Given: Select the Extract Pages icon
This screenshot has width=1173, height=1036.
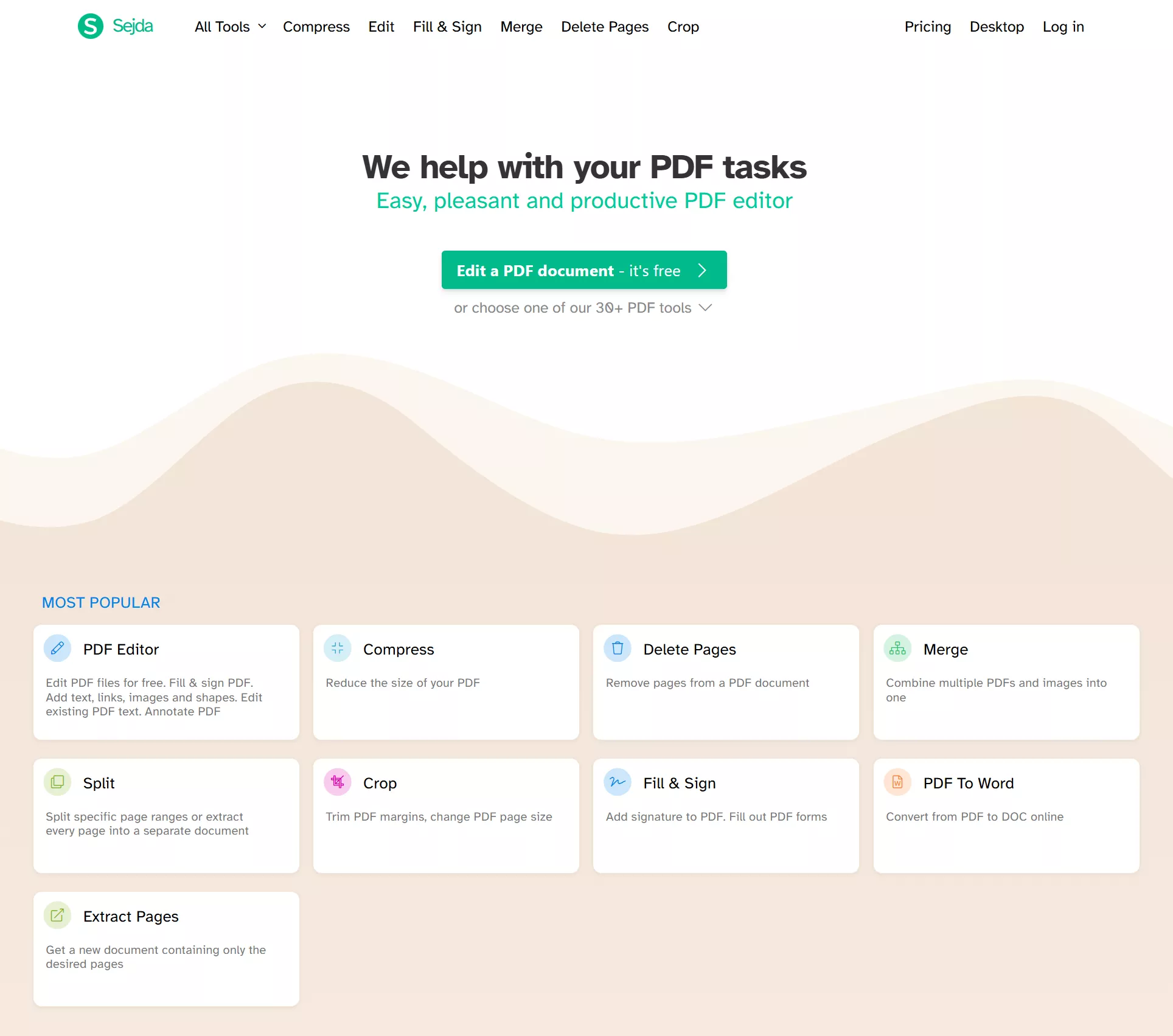Looking at the screenshot, I should pos(57,915).
